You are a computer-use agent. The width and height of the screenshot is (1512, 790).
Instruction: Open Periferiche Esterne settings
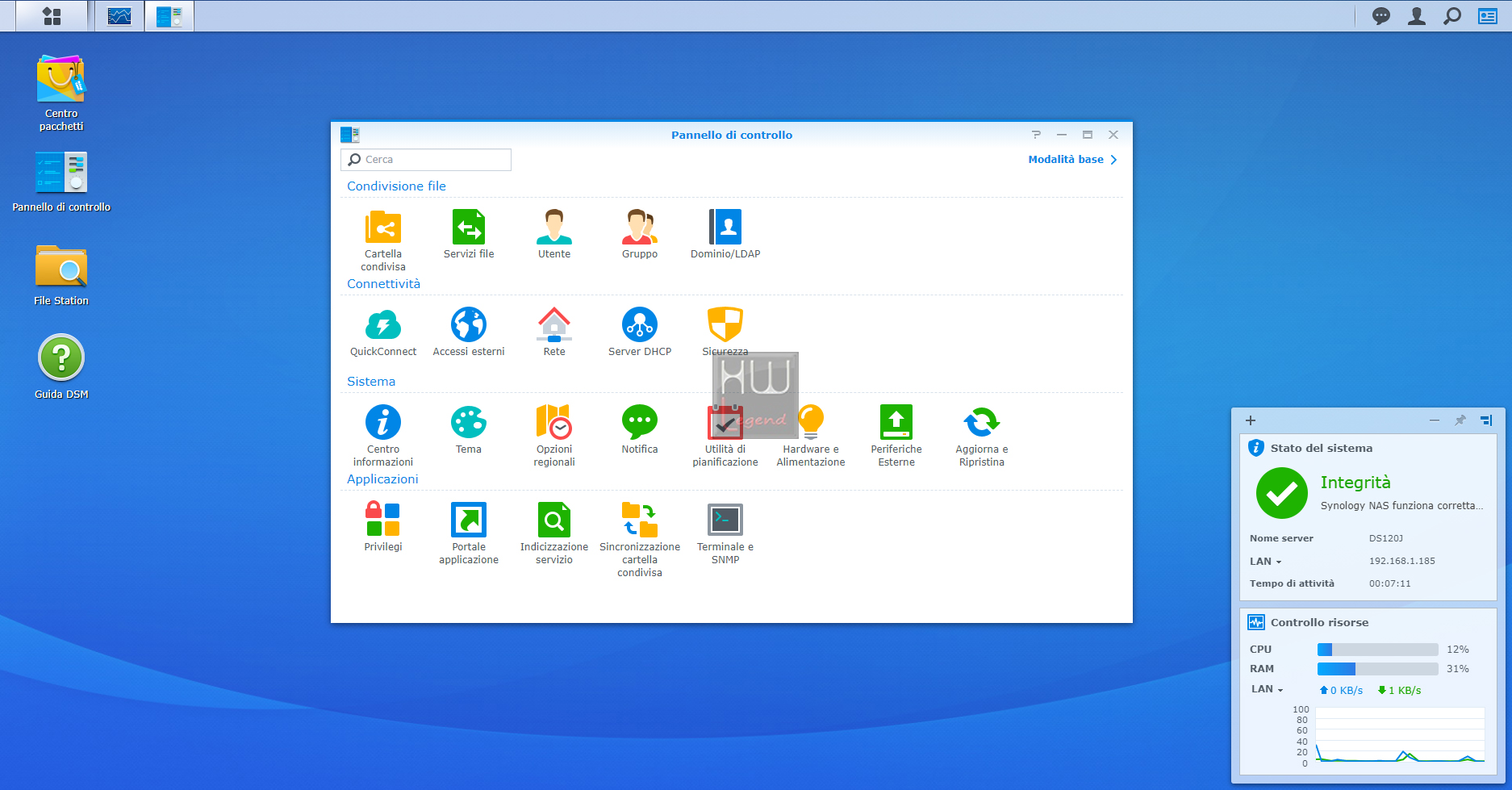tap(896, 422)
